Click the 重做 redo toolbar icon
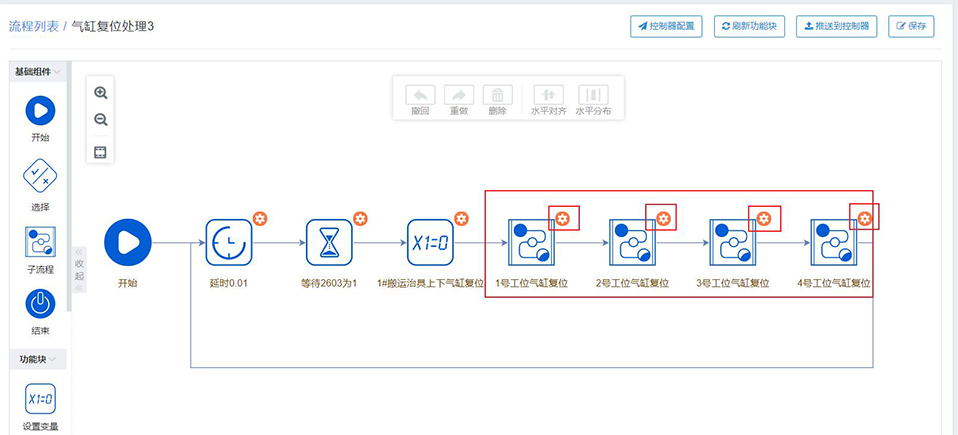The height and width of the screenshot is (435, 958). click(x=459, y=95)
